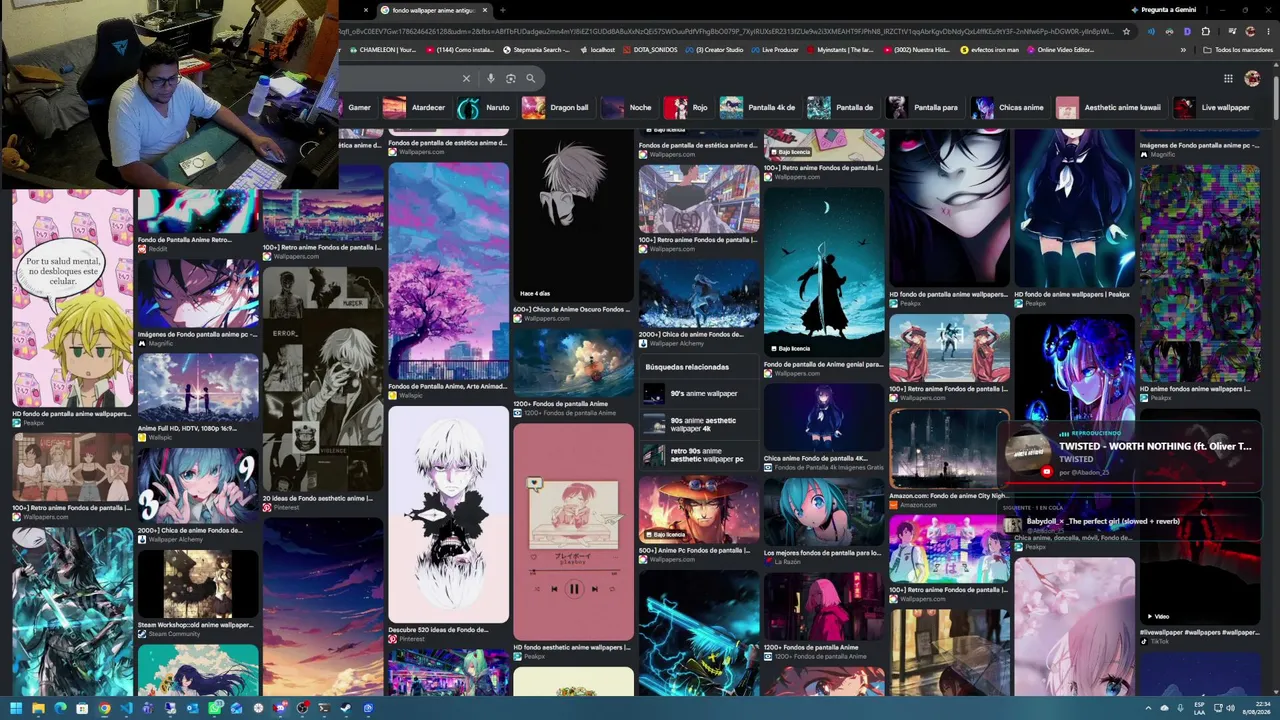Open the Live Producer bookmark

tap(775, 50)
